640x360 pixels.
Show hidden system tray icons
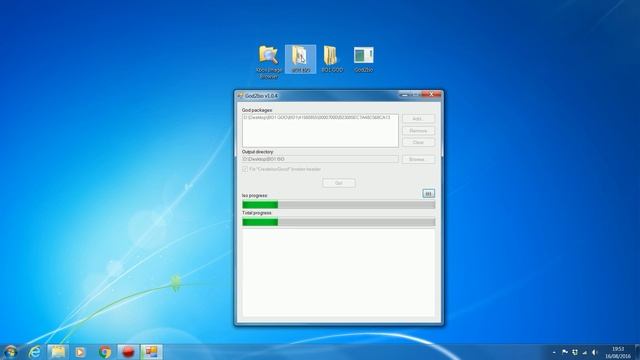pyautogui.click(x=554, y=352)
